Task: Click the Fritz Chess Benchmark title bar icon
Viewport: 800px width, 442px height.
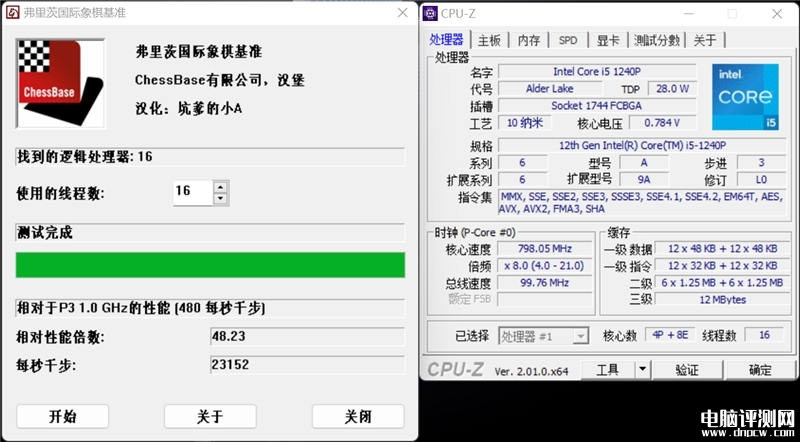Action: [x=12, y=12]
